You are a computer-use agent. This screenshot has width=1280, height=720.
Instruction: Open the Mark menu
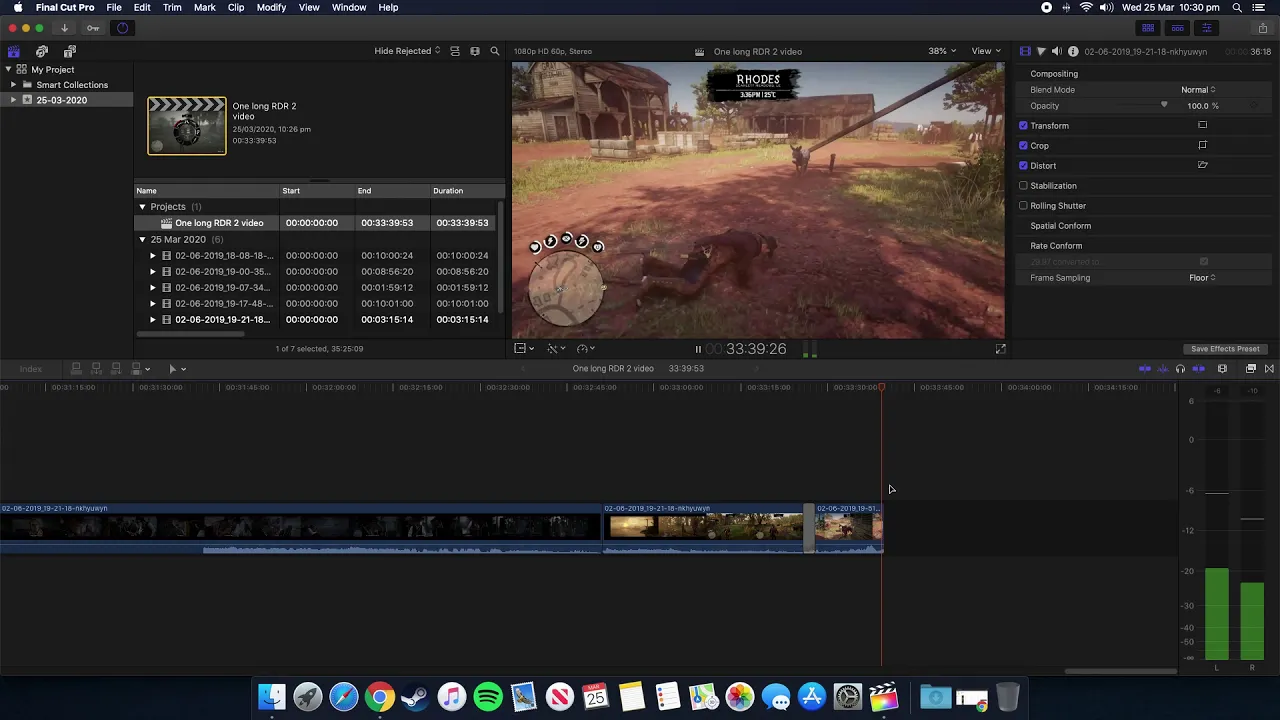click(x=204, y=7)
